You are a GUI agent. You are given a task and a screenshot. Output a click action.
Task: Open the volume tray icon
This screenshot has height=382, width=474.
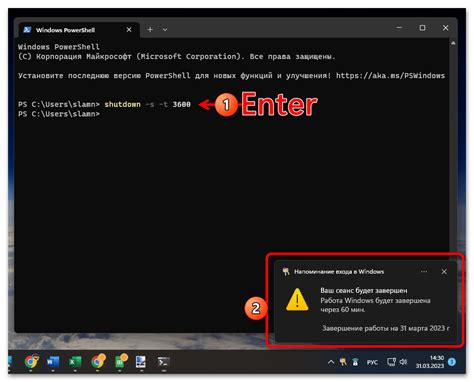403,362
